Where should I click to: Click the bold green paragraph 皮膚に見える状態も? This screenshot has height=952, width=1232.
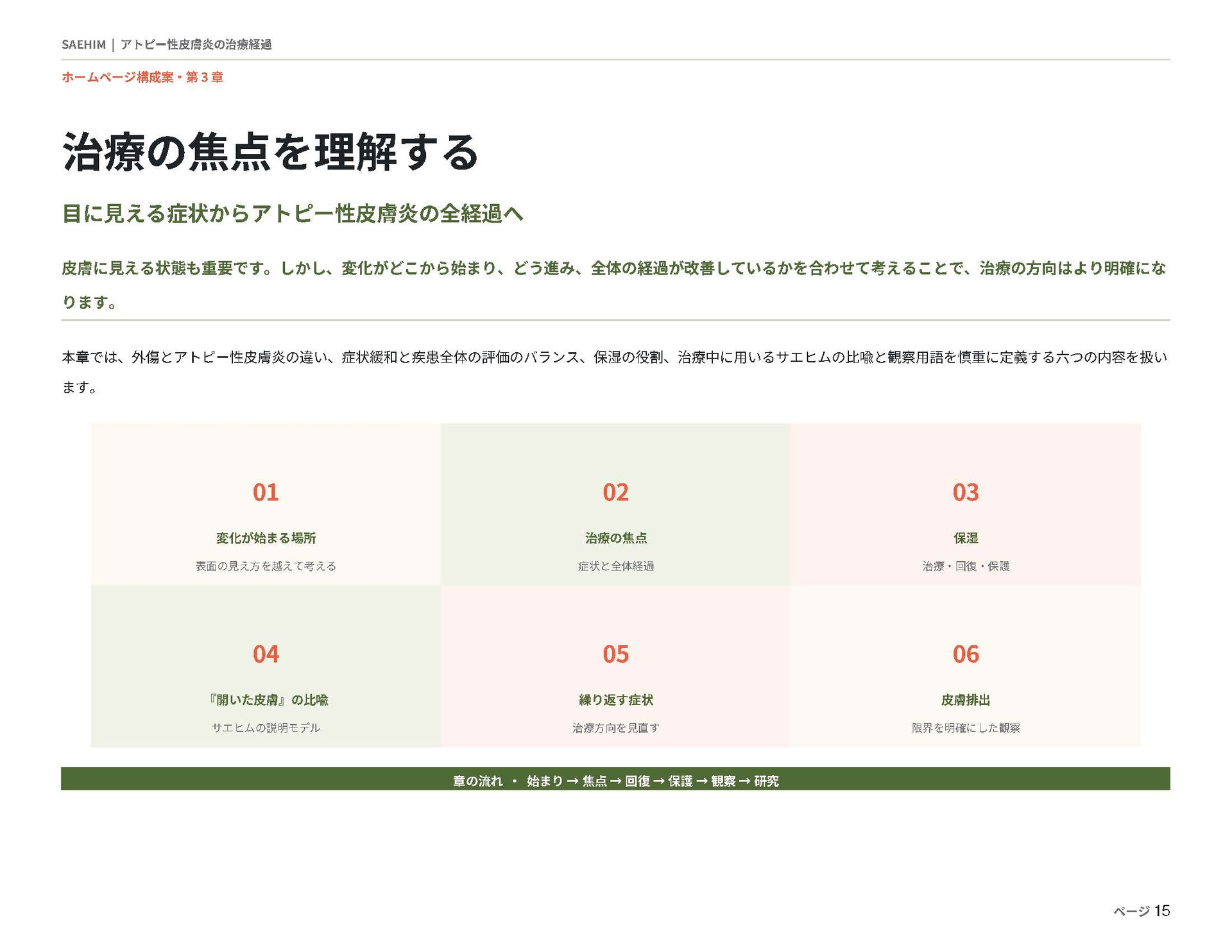point(614,285)
